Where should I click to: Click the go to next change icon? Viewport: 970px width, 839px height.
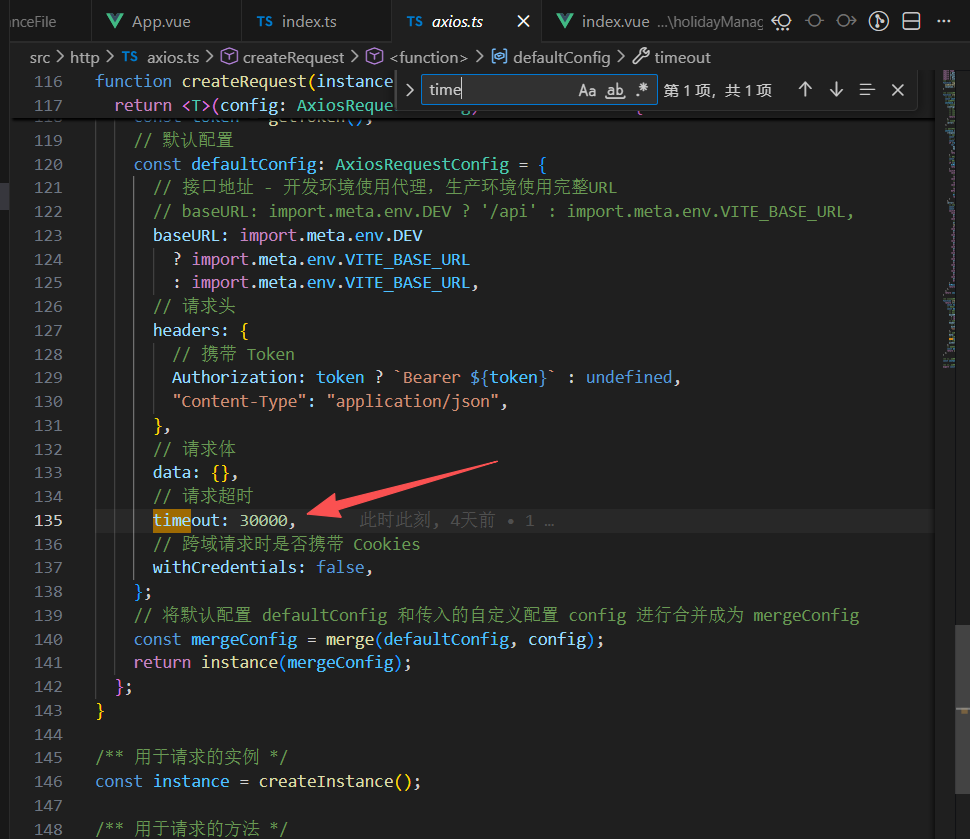coord(847,21)
